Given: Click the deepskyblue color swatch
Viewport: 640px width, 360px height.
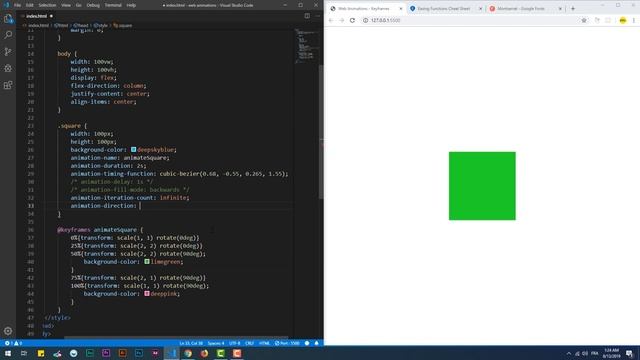Looking at the screenshot, I should coord(133,150).
